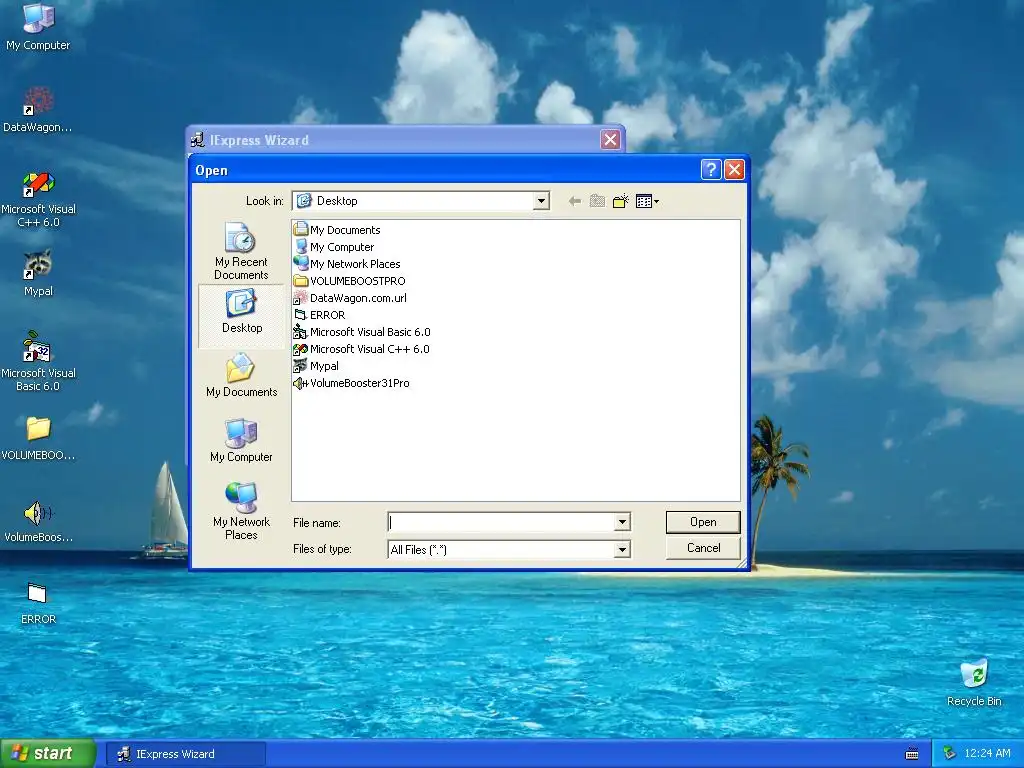Select the Recycle Bin desktop icon
This screenshot has height=768, width=1024.
(x=974, y=683)
